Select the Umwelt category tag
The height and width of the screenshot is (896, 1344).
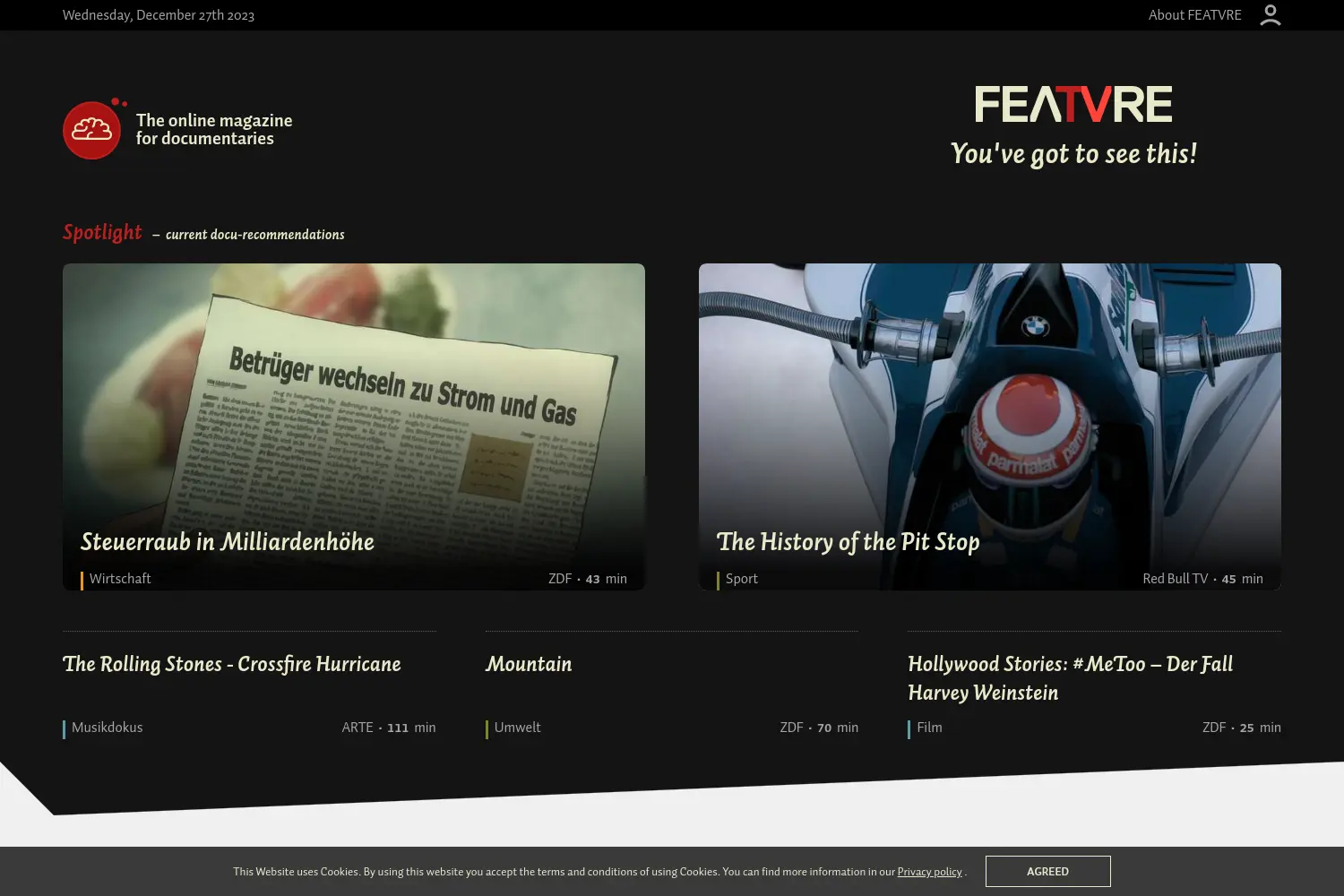click(518, 728)
